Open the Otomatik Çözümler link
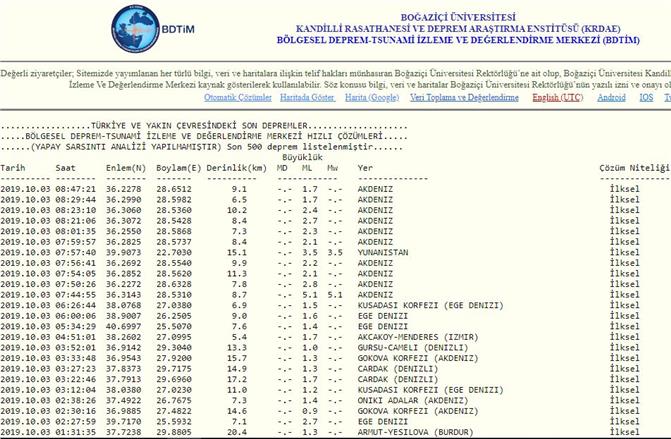This screenshot has height=439, width=671. (237, 99)
